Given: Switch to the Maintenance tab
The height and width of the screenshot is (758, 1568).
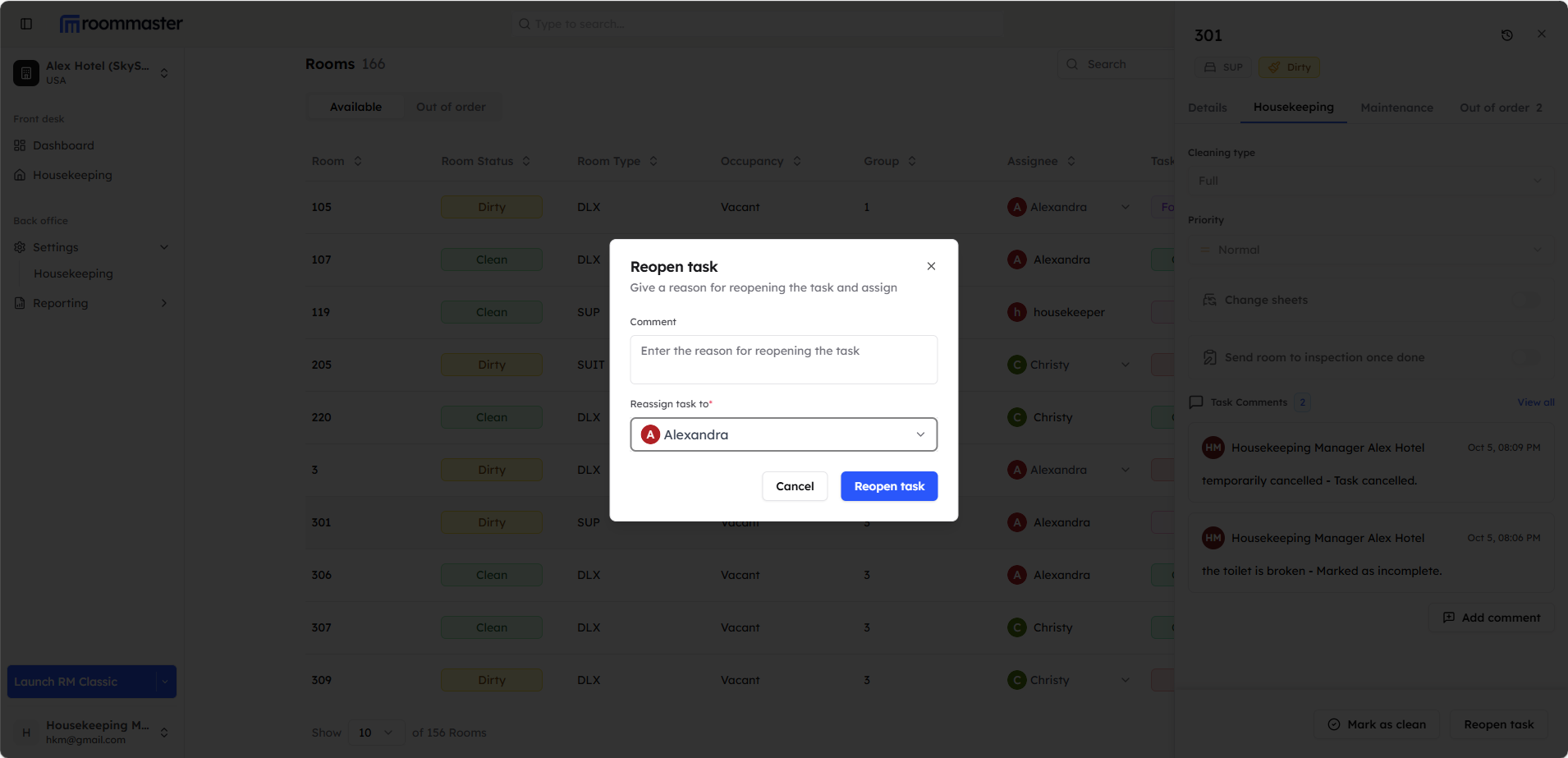Looking at the screenshot, I should (x=1396, y=108).
